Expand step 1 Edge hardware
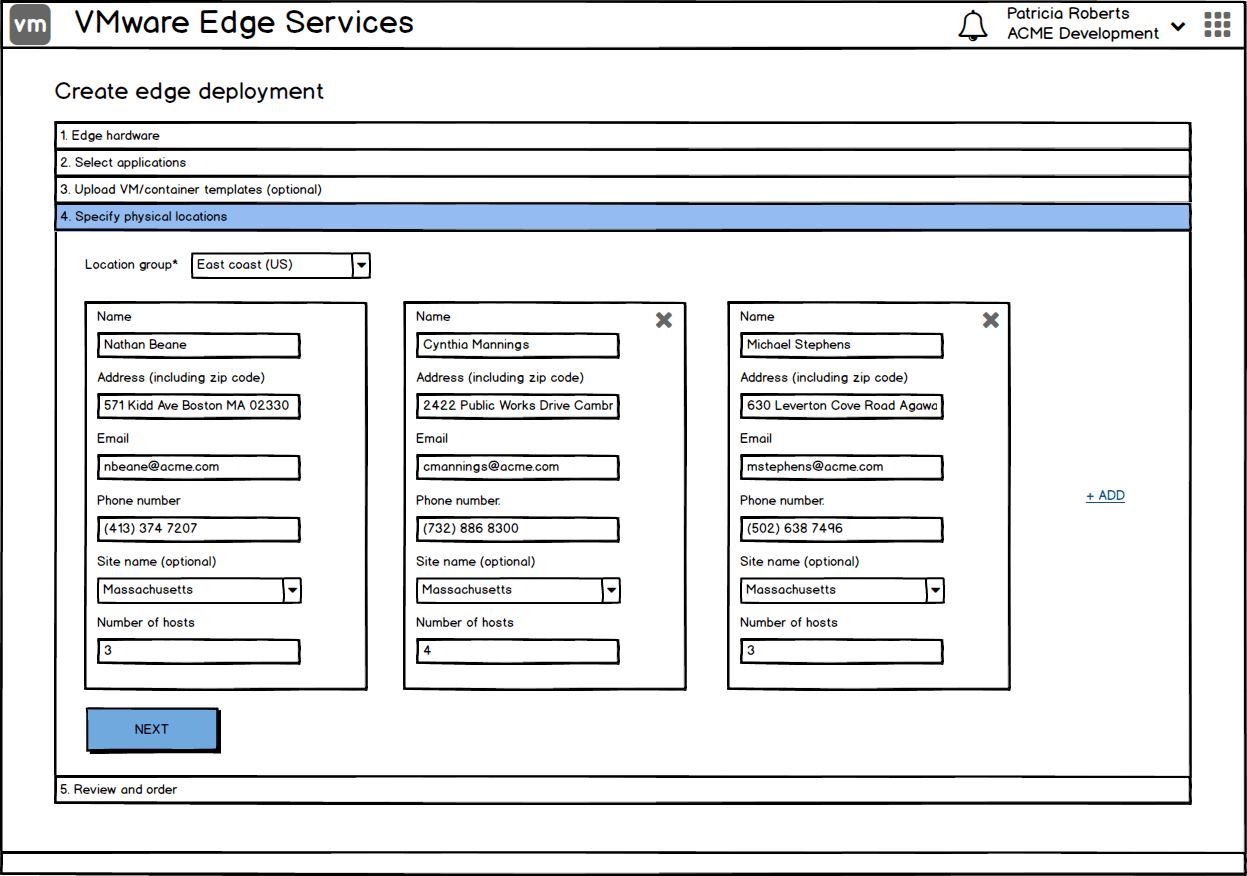The width and height of the screenshot is (1247, 876). tap(623, 136)
